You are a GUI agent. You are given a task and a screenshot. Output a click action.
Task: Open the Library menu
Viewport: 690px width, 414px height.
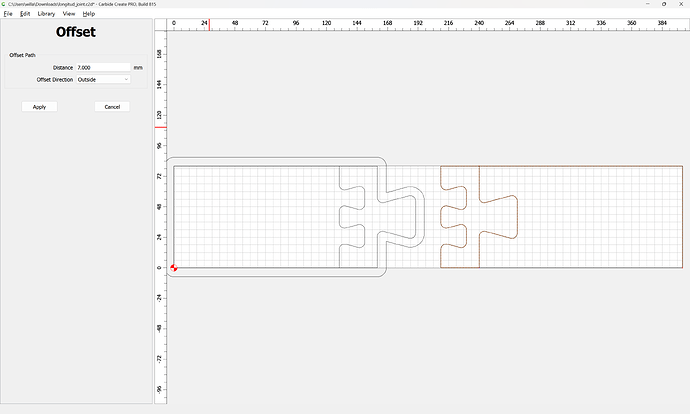coord(46,14)
